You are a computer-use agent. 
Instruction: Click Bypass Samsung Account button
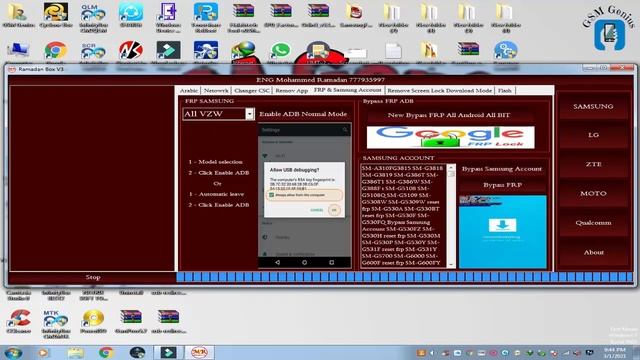(x=502, y=169)
